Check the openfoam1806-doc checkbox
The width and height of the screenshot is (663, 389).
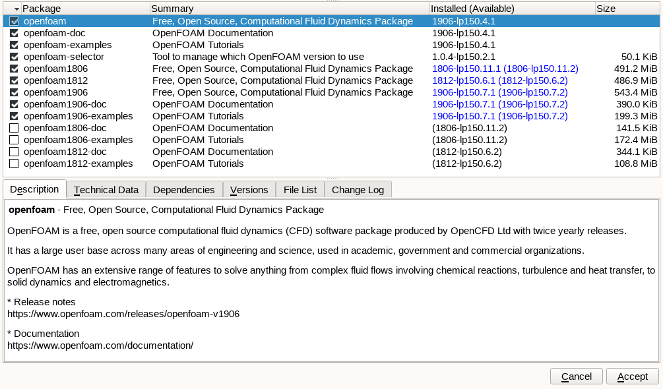pos(14,128)
